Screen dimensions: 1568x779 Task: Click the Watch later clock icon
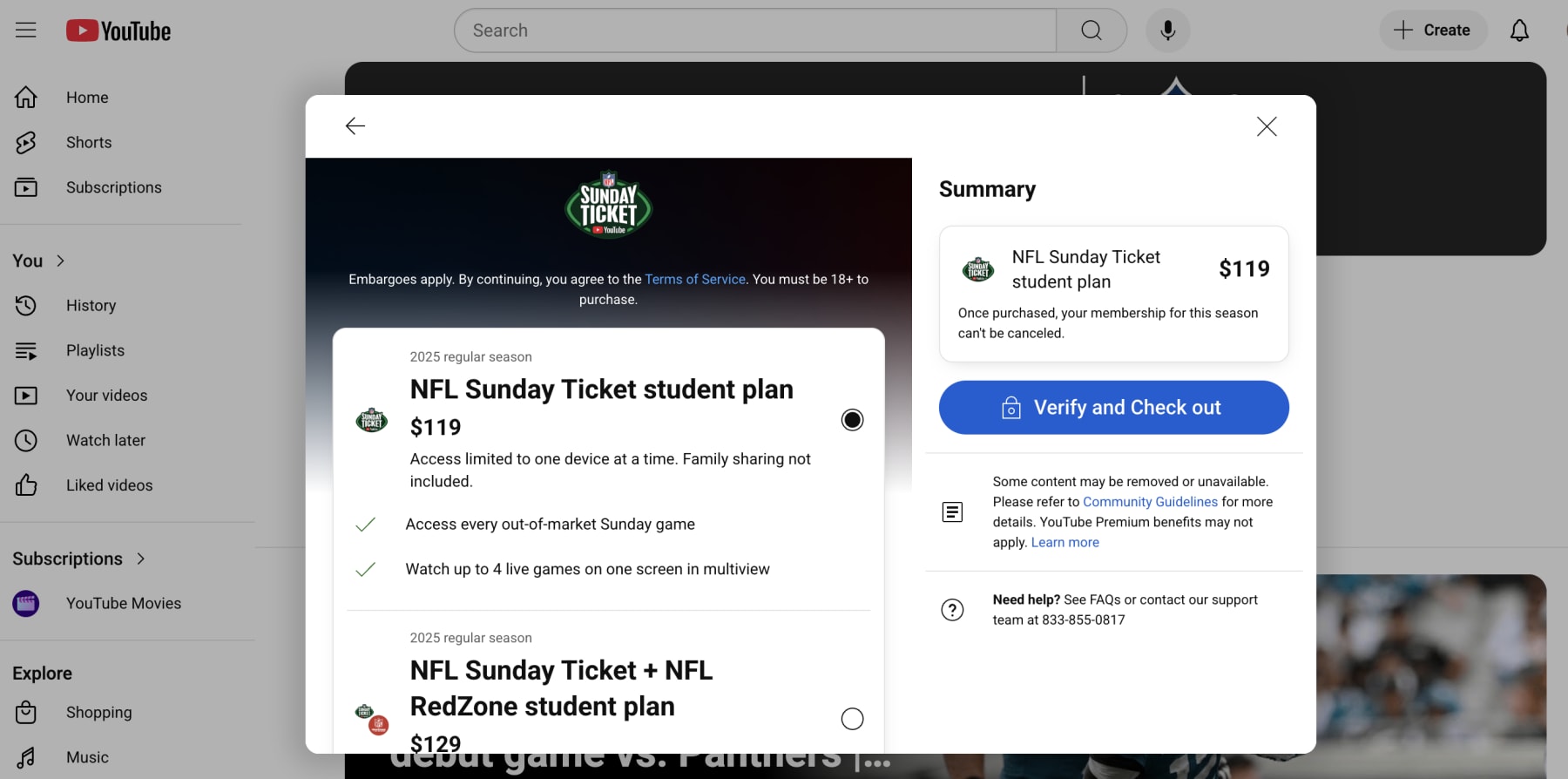[26, 440]
